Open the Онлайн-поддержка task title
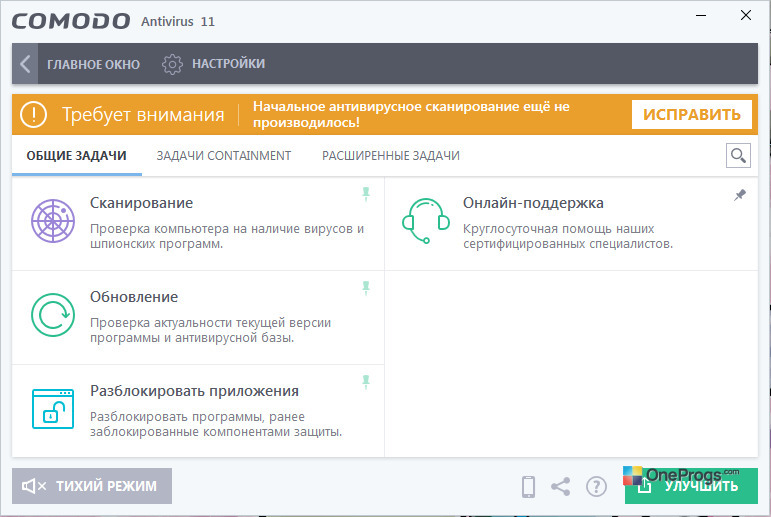Viewport: 771px width, 517px height. (x=533, y=203)
